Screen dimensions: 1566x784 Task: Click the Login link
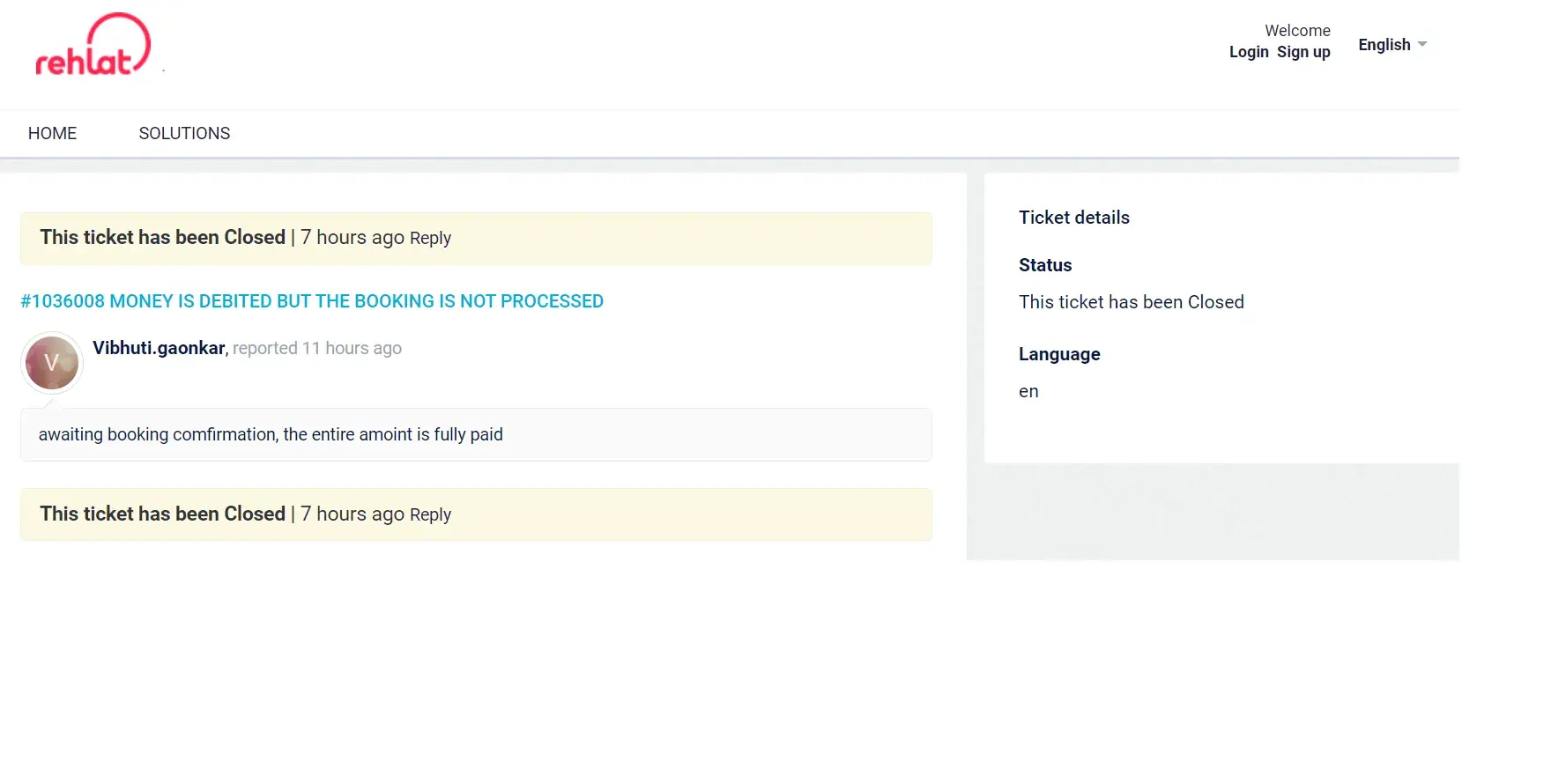pyautogui.click(x=1249, y=52)
